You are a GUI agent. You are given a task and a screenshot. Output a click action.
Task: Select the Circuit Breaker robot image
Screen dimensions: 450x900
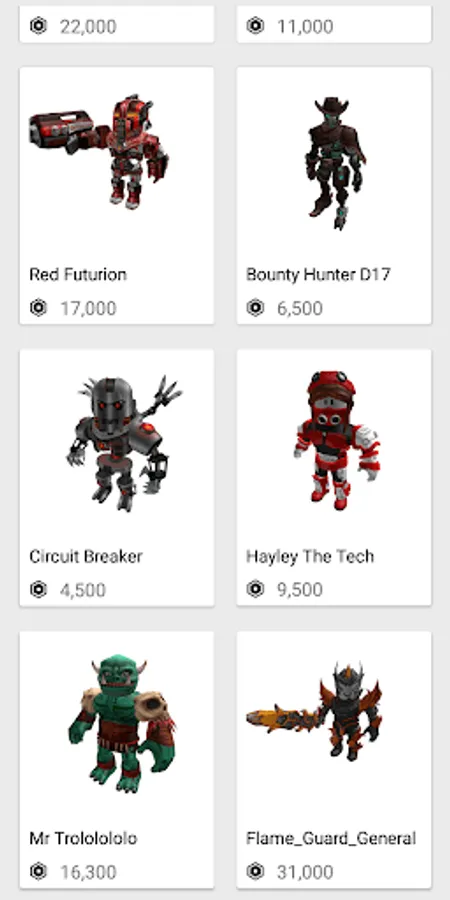124,443
